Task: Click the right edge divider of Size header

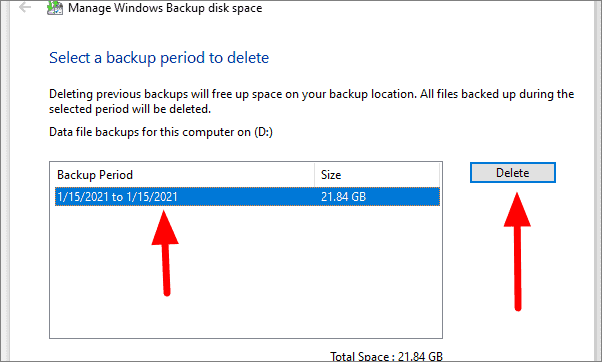Action: (439, 175)
